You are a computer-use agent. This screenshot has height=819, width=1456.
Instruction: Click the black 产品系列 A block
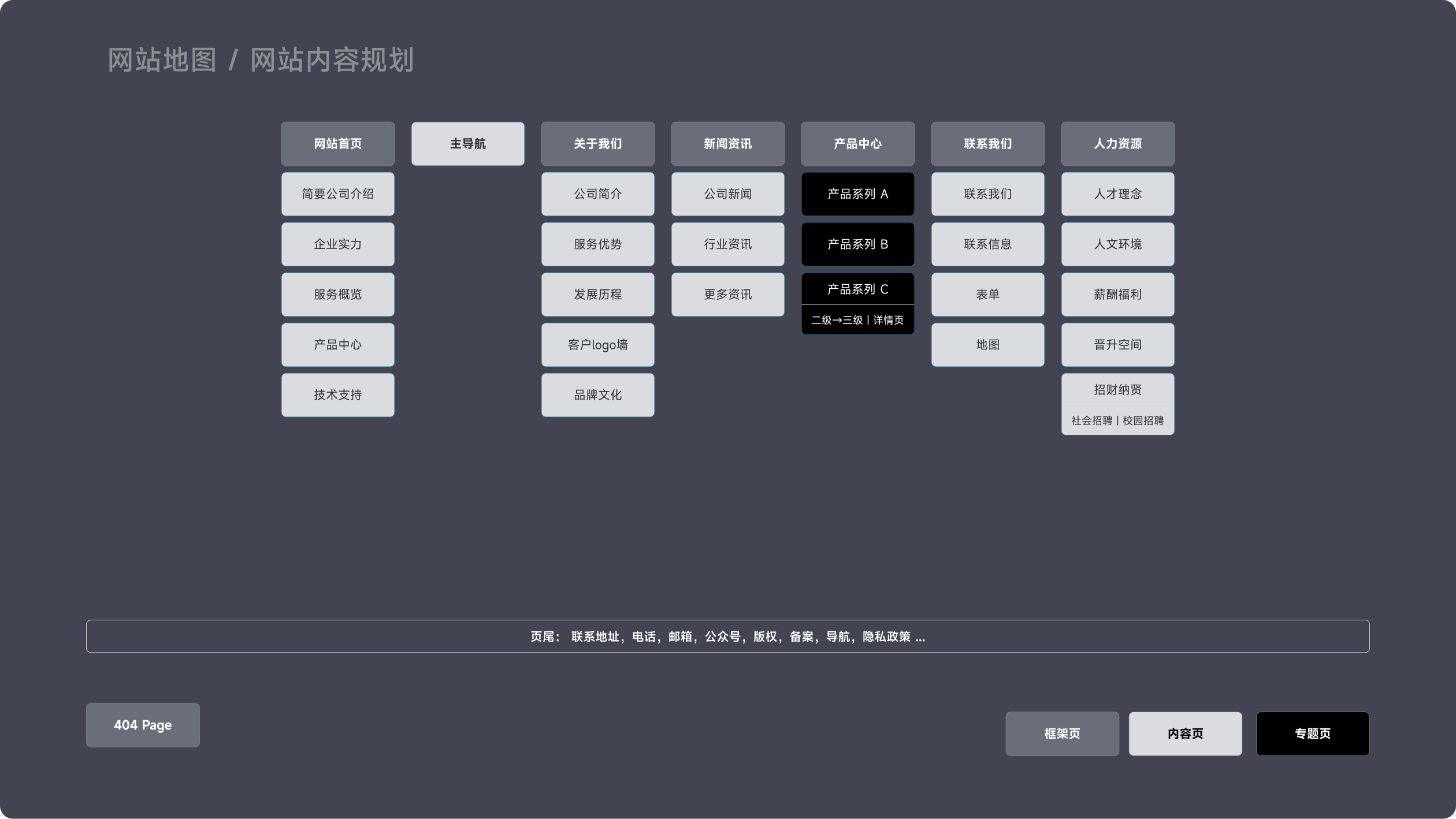857,194
